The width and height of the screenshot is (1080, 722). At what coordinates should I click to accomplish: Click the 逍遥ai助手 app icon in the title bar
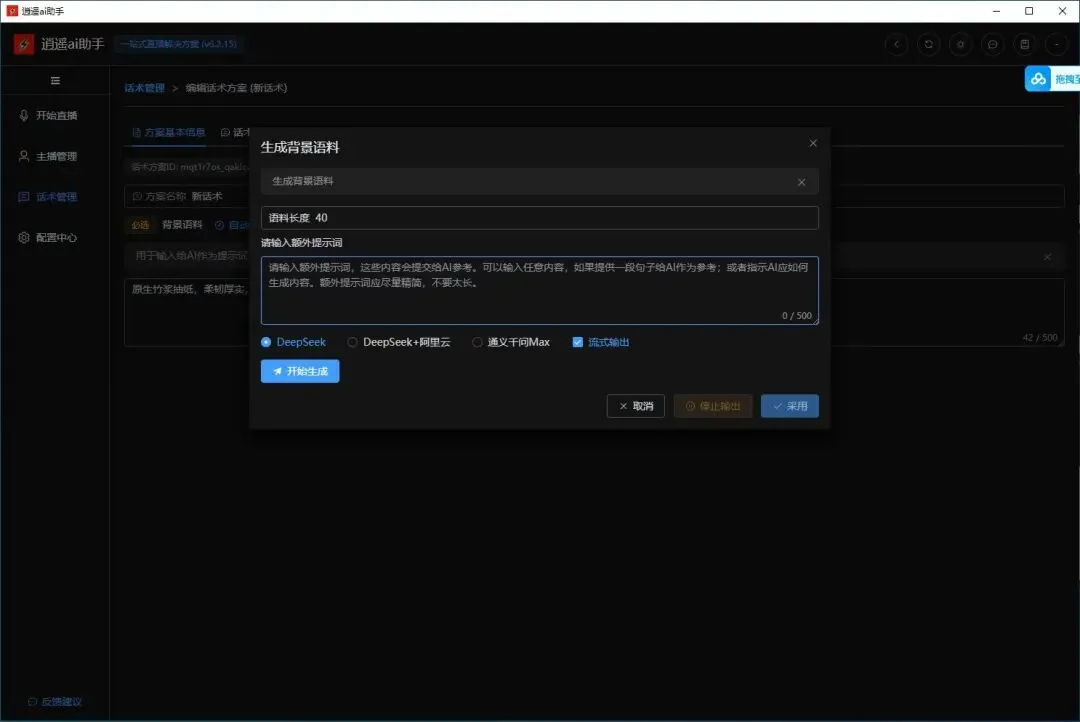12,11
